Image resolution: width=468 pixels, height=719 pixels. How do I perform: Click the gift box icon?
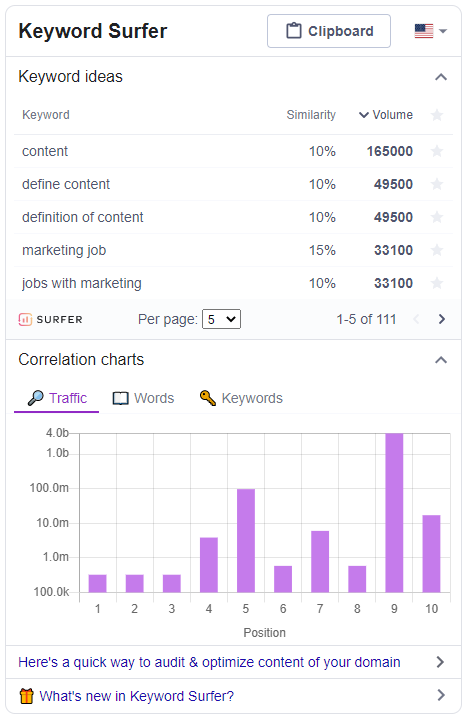27,696
